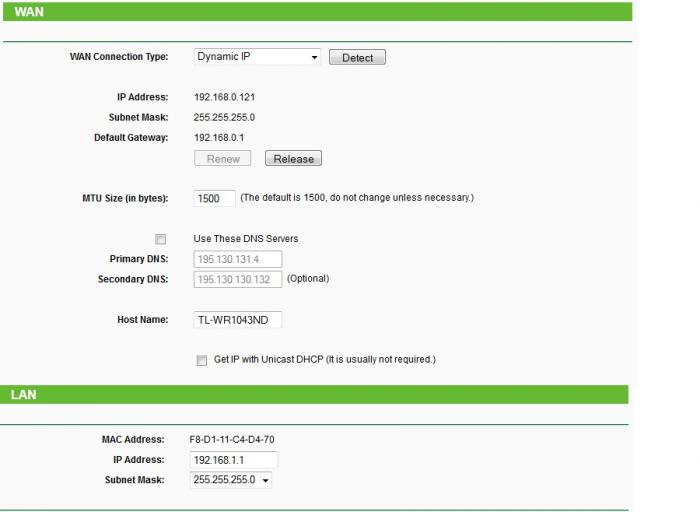Viewport: 700px width, 512px height.
Task: Click the Detect button
Action: [357, 58]
